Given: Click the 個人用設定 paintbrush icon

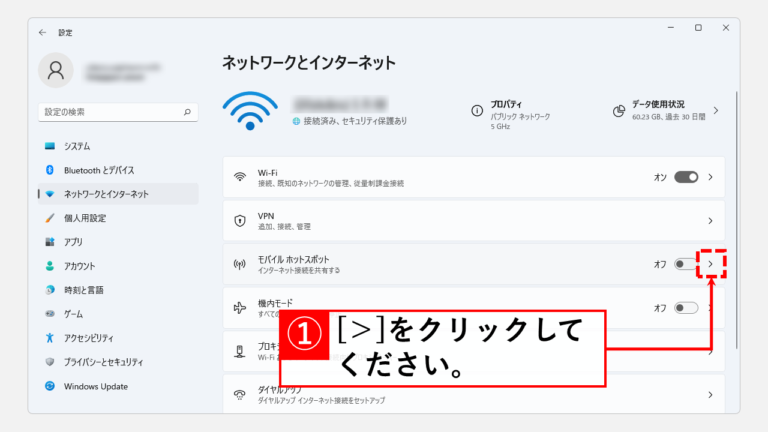Looking at the screenshot, I should pos(50,218).
